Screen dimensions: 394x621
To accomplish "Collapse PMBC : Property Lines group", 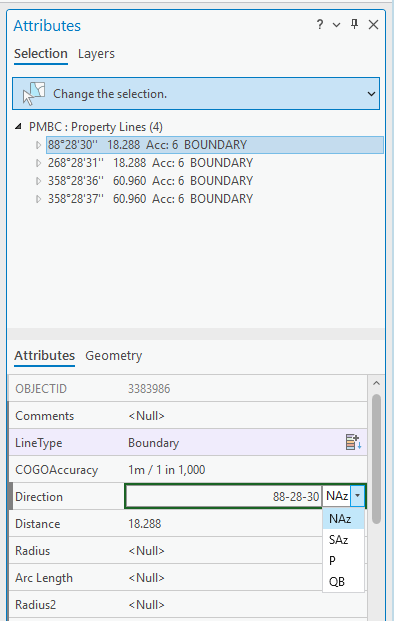I will coord(18,127).
